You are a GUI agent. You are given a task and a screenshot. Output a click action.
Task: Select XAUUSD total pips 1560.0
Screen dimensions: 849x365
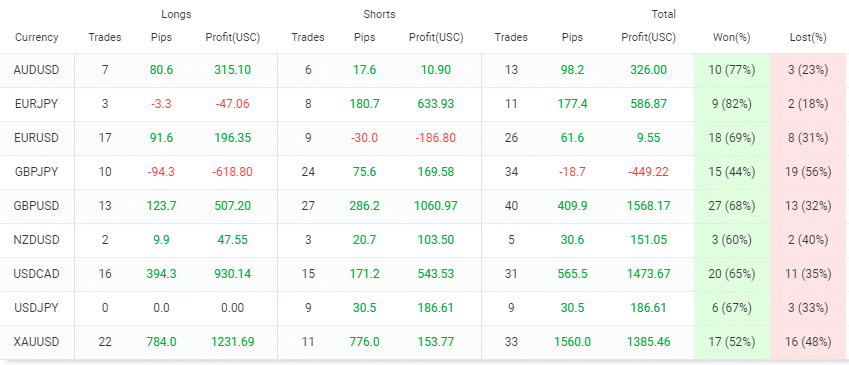click(x=572, y=342)
